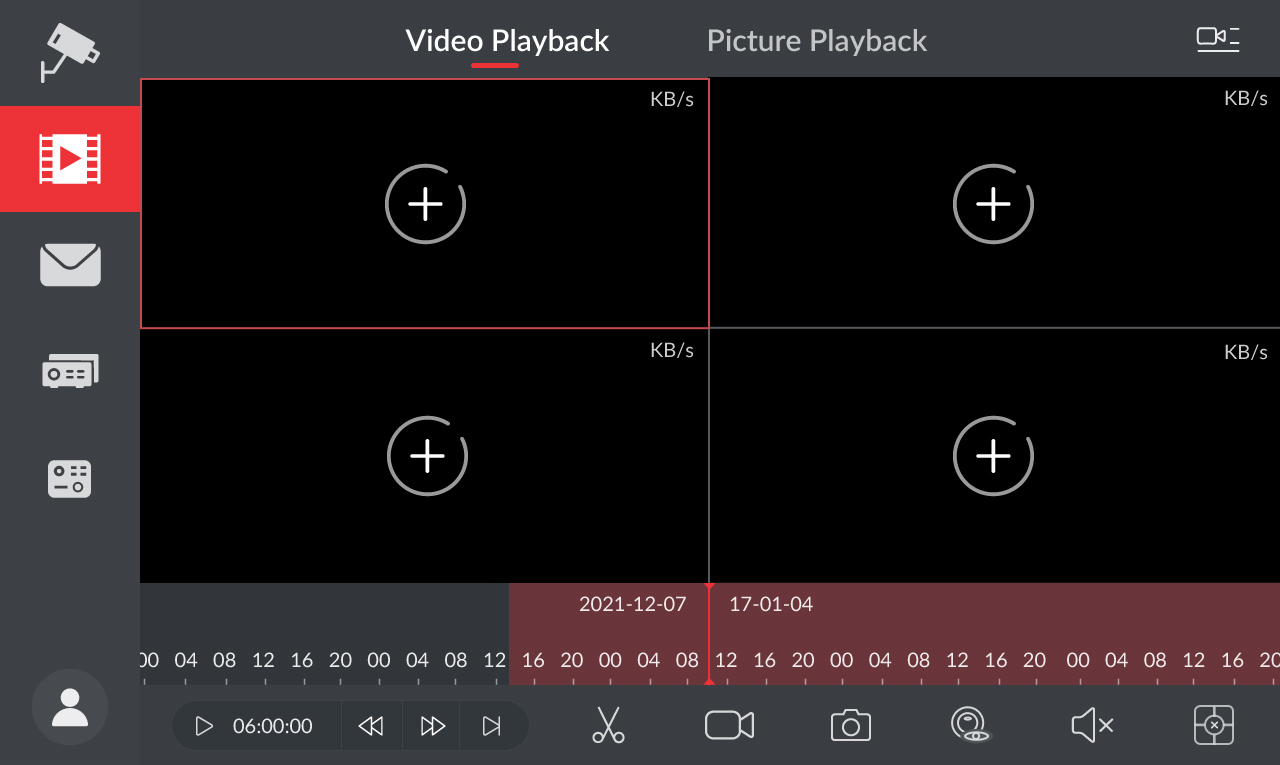Image resolution: width=1280 pixels, height=765 pixels.
Task: Open the camera list icon top right
Action: point(1218,39)
